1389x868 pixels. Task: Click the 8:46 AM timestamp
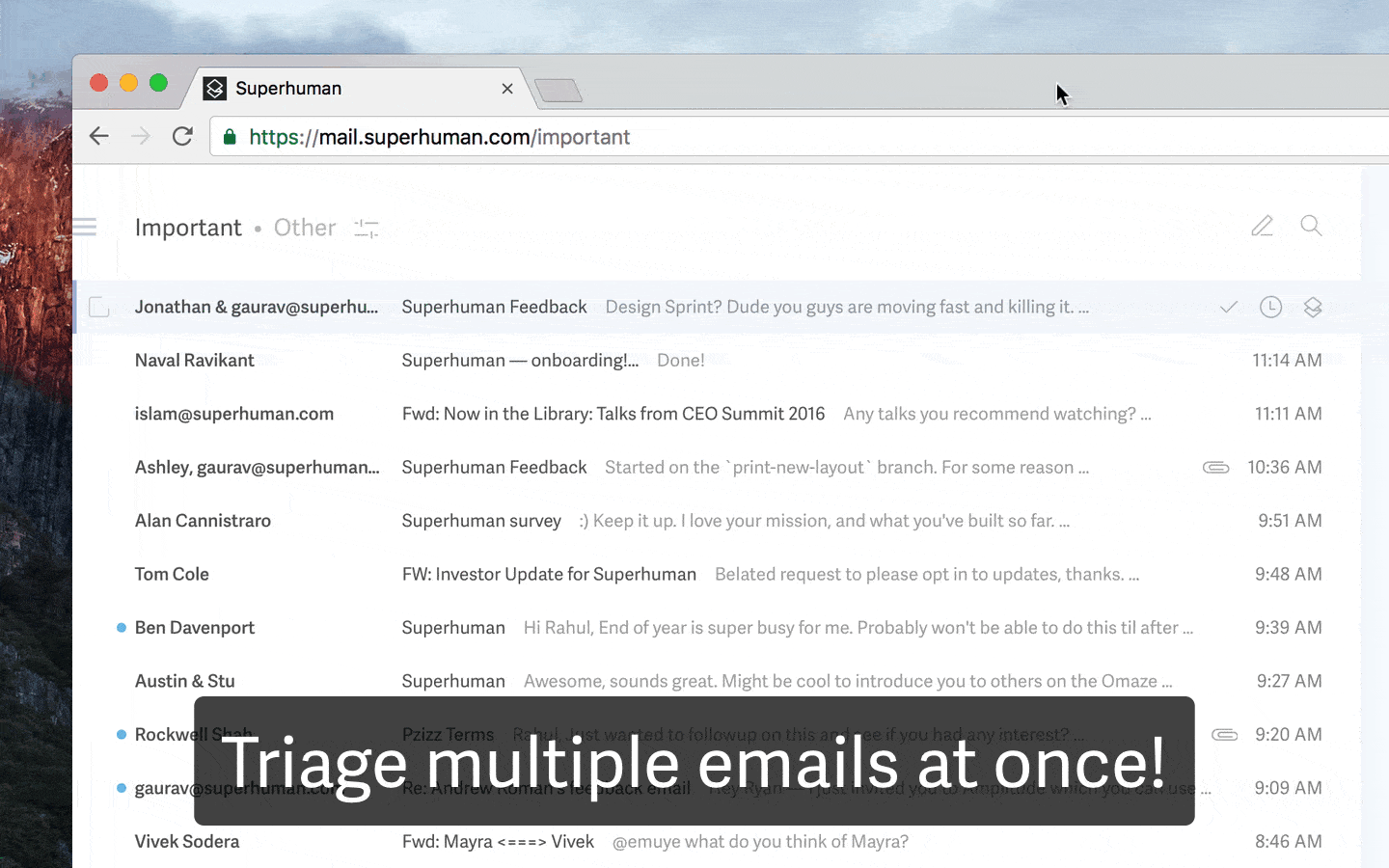tap(1289, 842)
